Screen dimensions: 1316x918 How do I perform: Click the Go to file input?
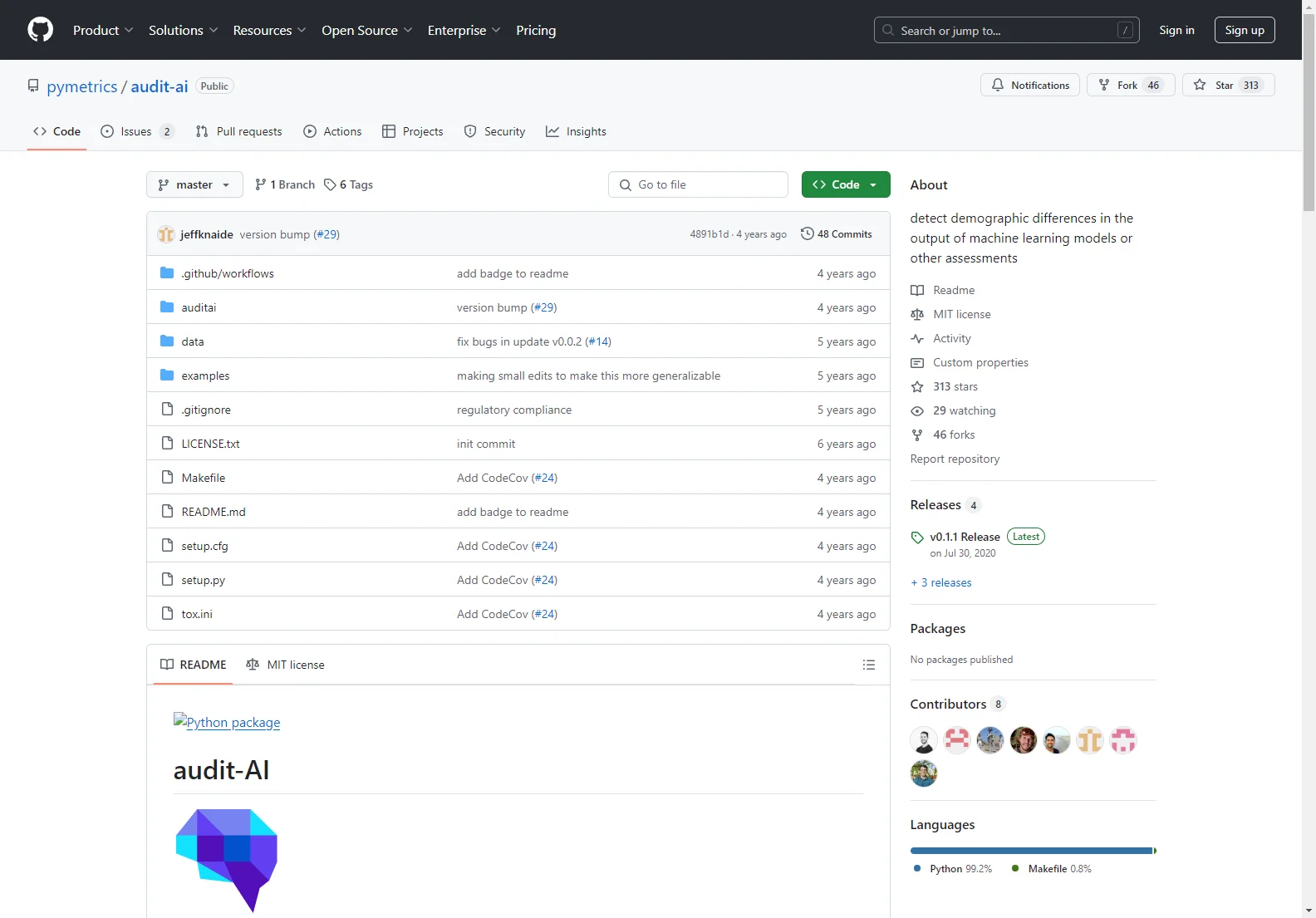(x=698, y=184)
